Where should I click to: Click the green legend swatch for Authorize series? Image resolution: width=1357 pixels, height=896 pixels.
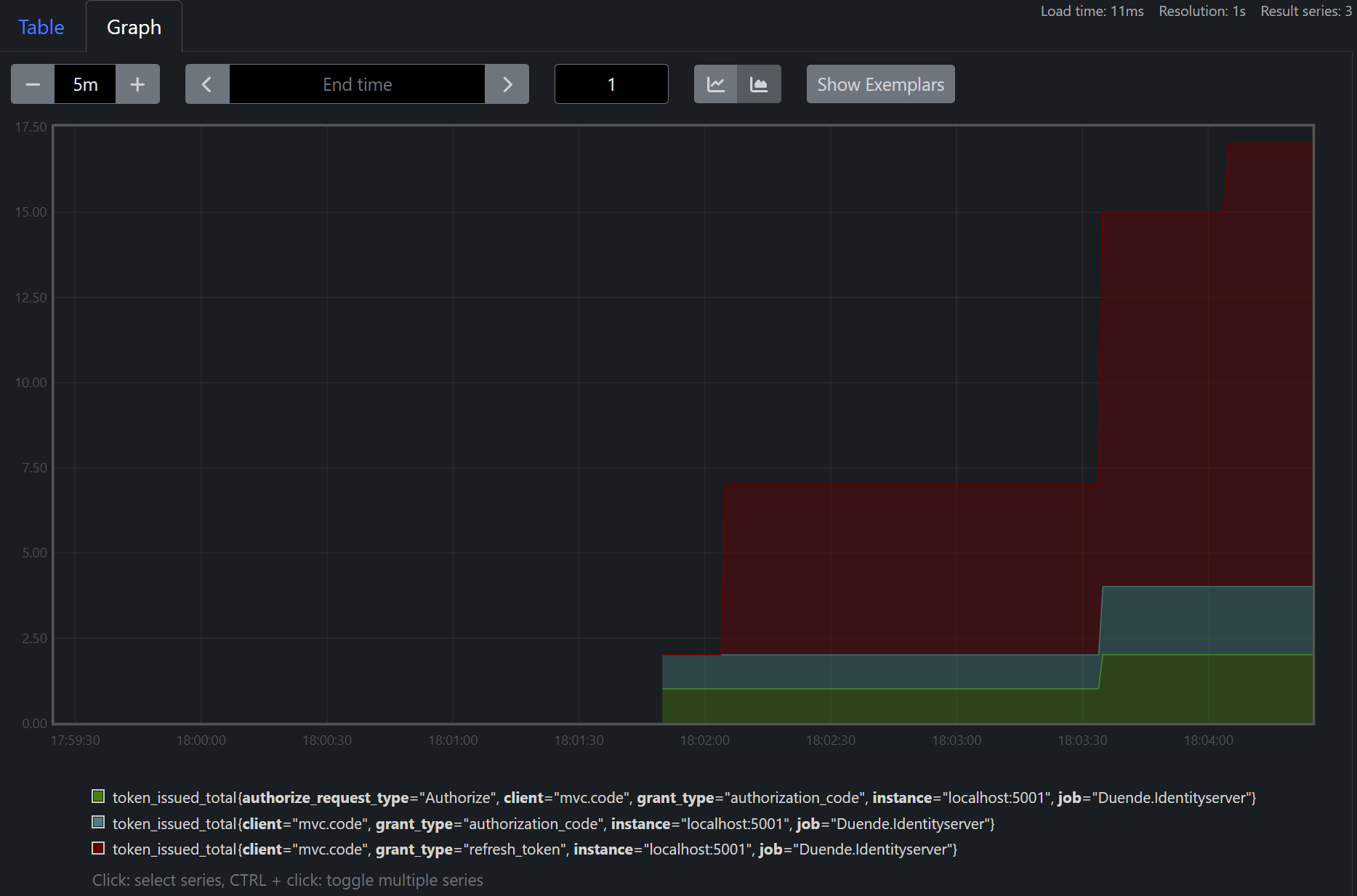pos(98,796)
